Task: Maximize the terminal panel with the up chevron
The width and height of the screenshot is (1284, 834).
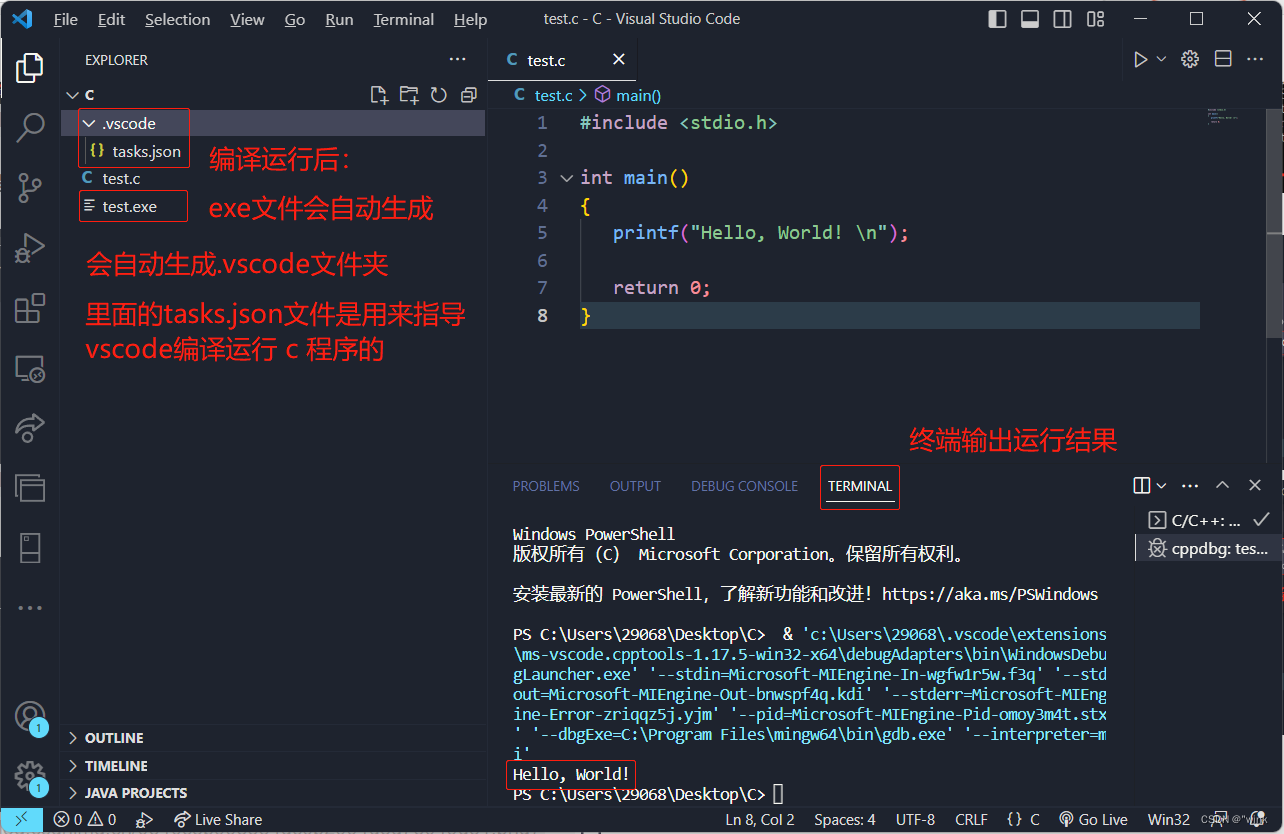Action: pyautogui.click(x=1222, y=486)
